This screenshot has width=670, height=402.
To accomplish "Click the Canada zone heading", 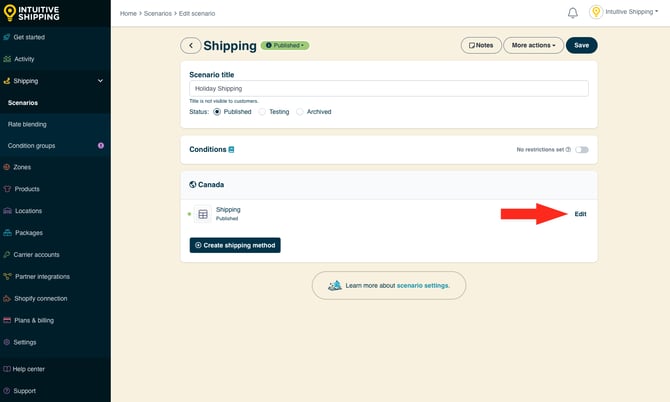I will 211,185.
